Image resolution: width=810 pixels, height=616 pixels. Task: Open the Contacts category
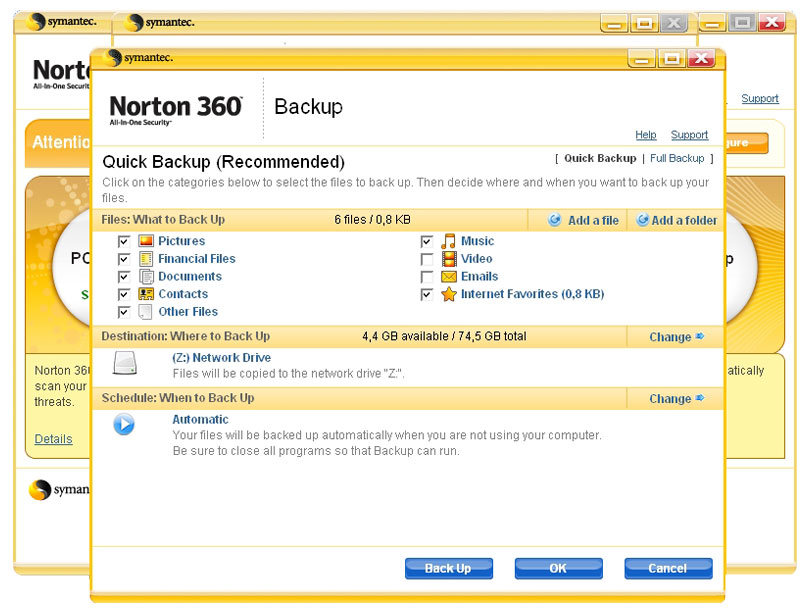click(183, 294)
